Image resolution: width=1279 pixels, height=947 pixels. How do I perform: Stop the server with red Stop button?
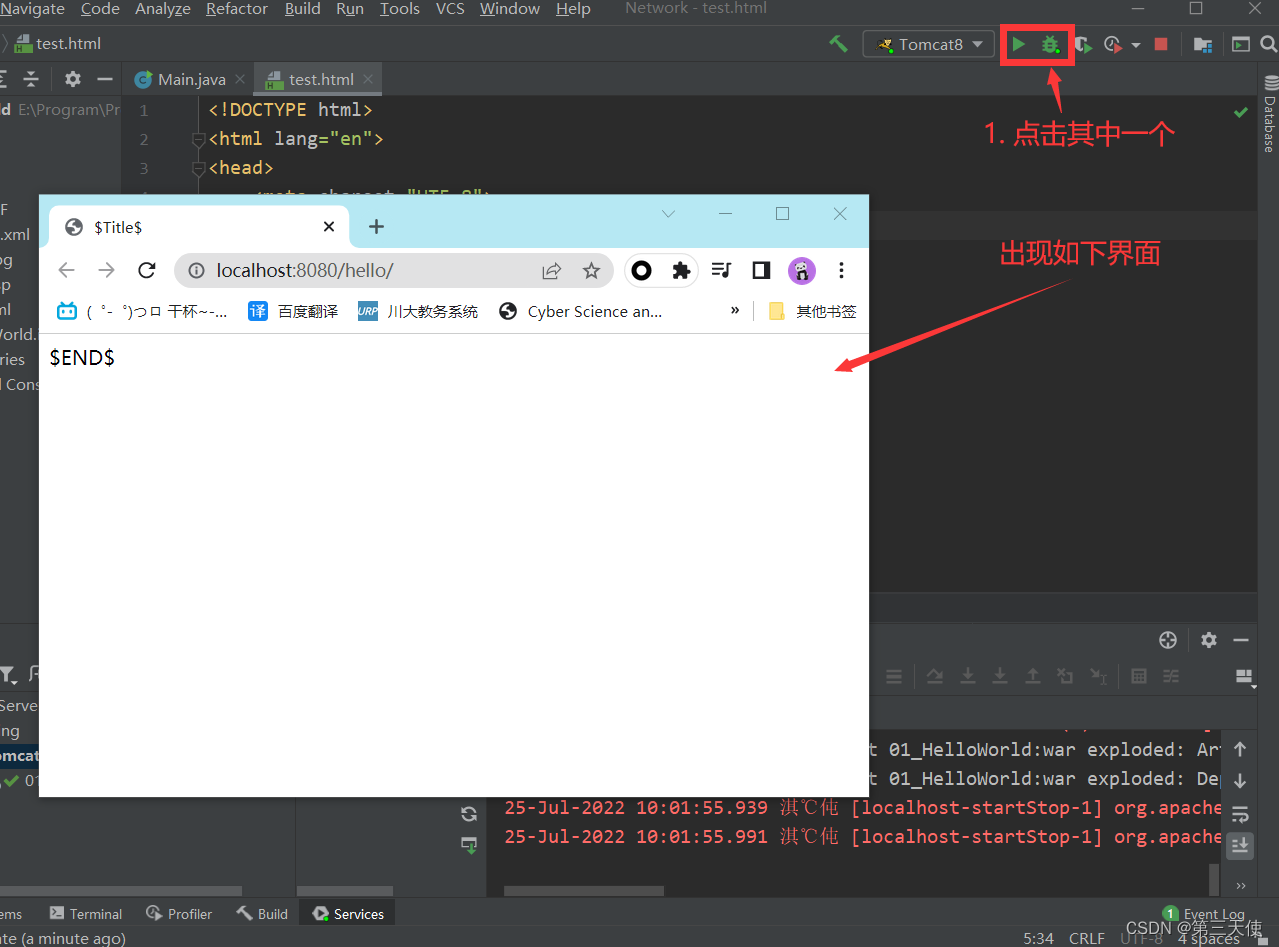(x=1161, y=44)
